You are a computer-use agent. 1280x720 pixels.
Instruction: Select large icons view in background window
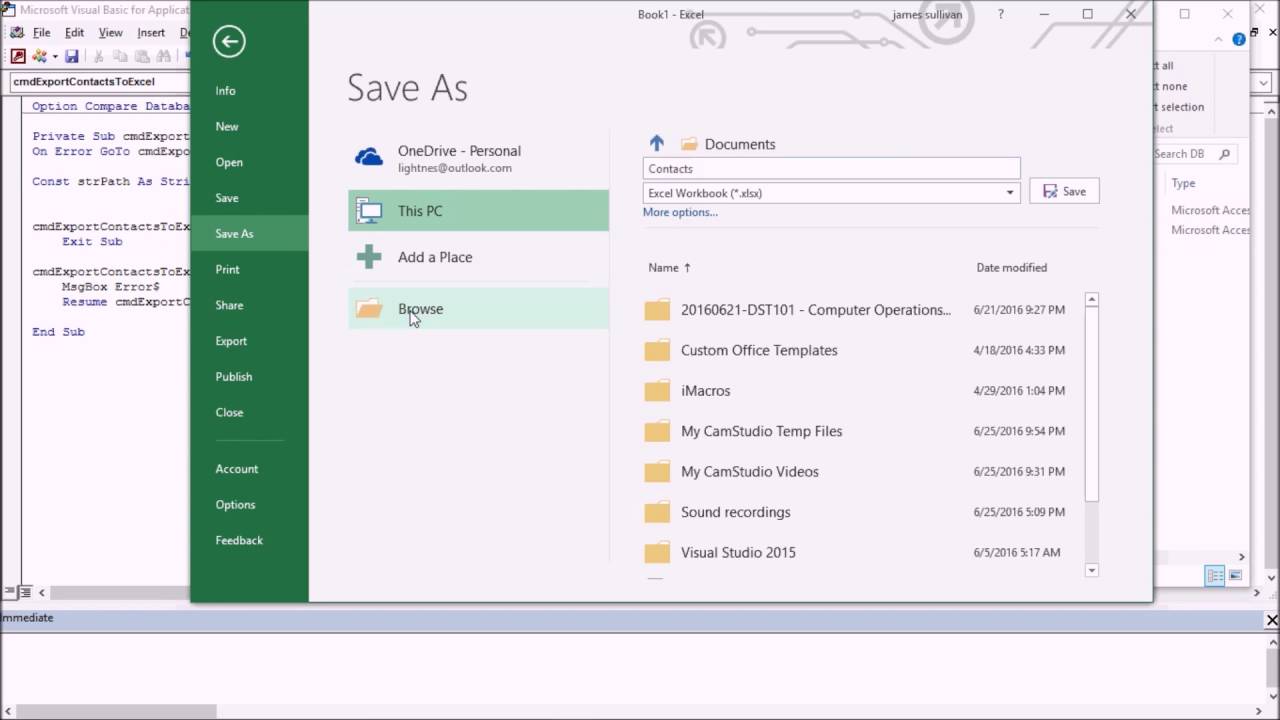tap(1236, 576)
